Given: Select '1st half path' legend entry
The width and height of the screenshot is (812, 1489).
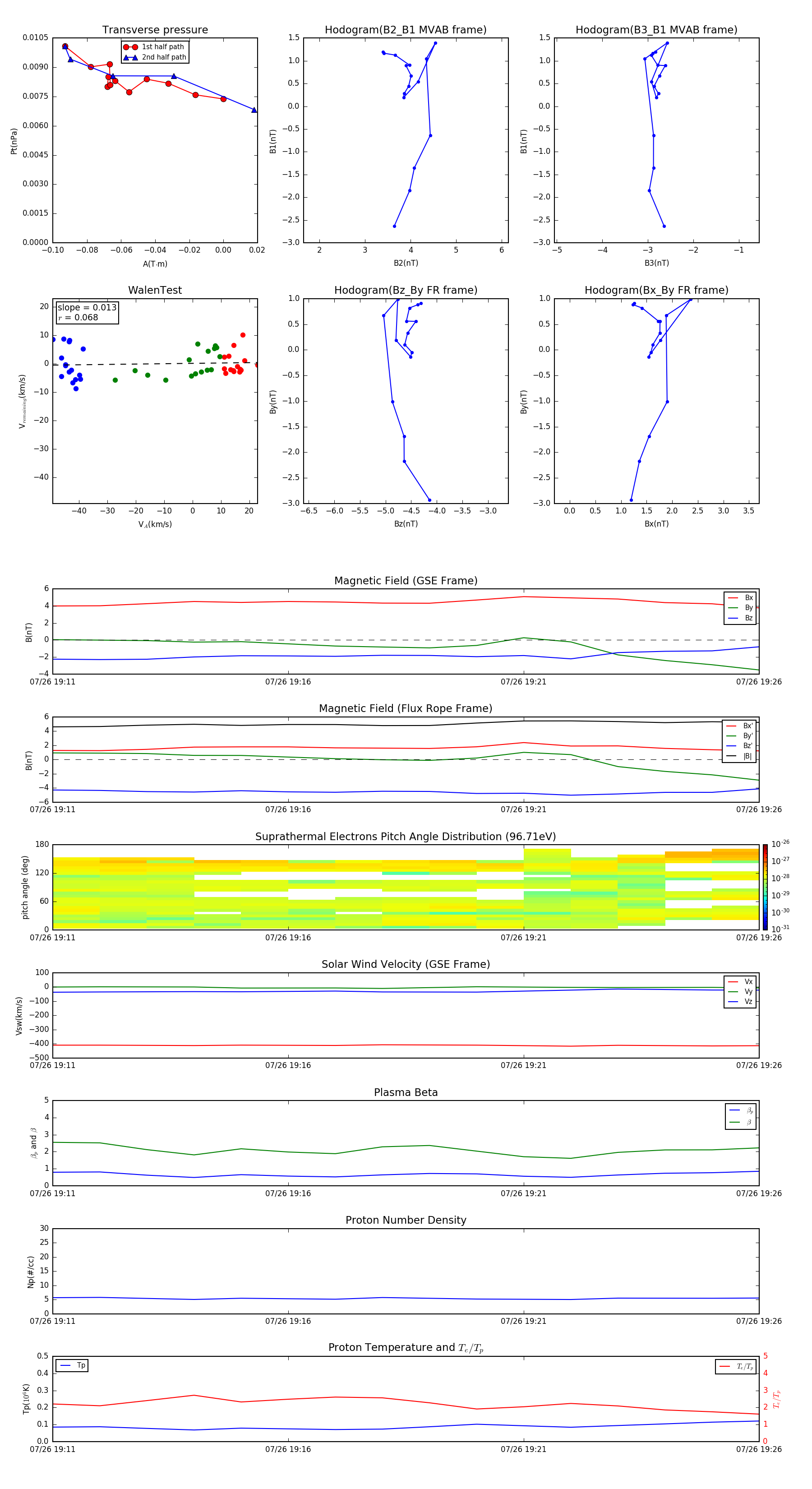Looking at the screenshot, I should pos(154,47).
